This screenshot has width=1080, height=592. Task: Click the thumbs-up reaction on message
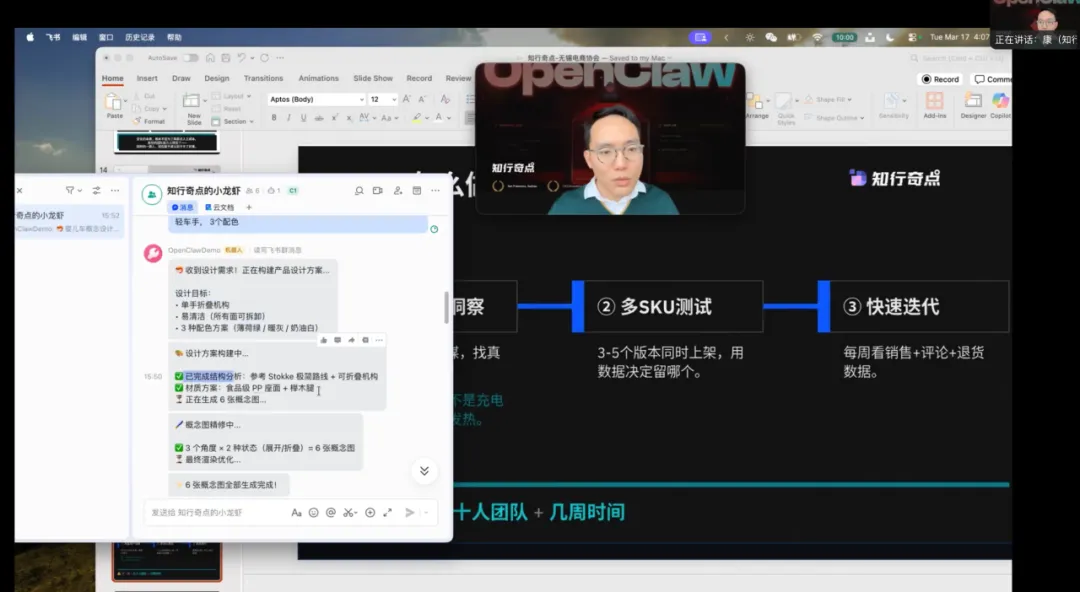pos(324,340)
